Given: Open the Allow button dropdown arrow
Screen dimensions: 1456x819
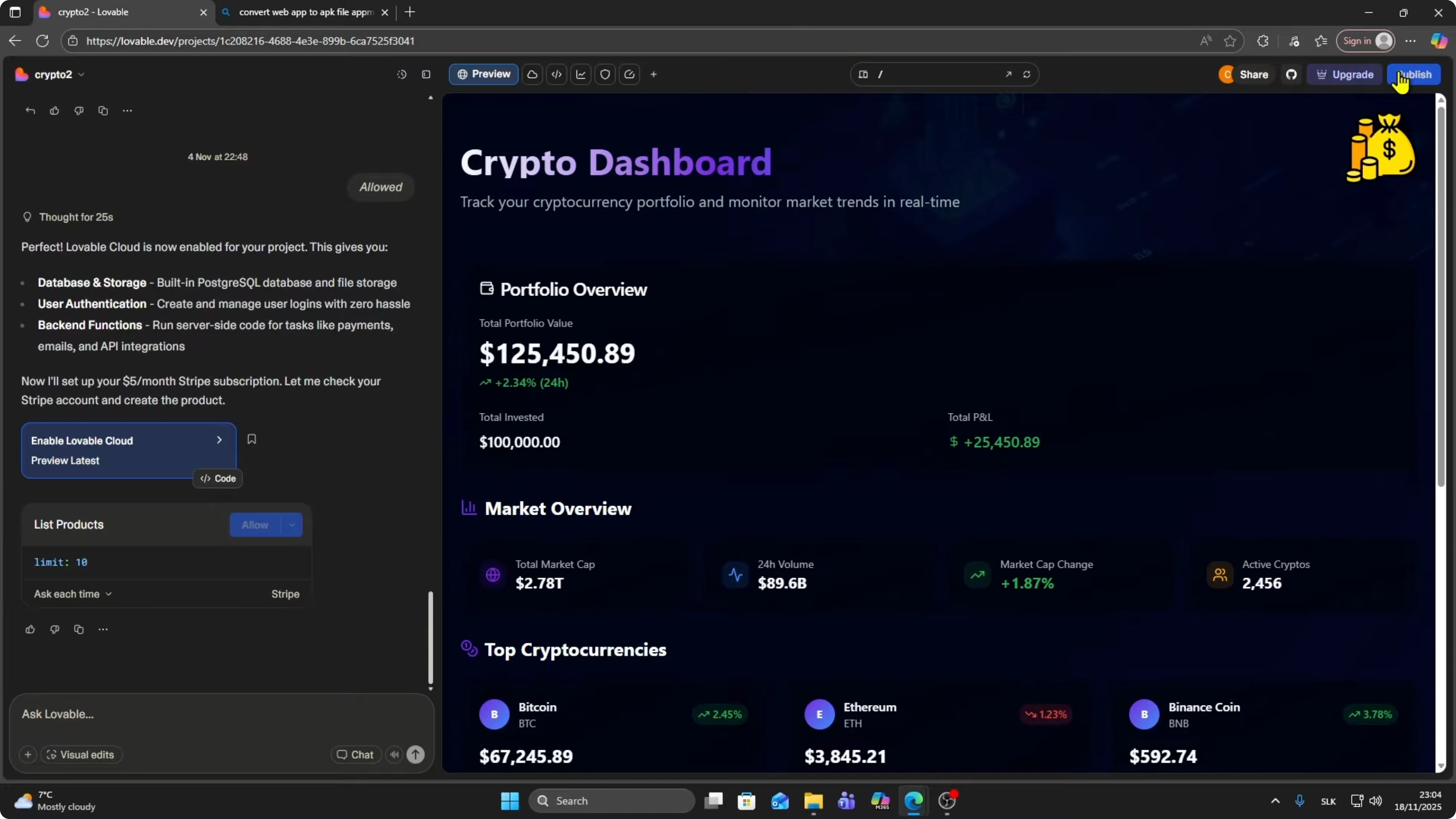Looking at the screenshot, I should click(292, 525).
